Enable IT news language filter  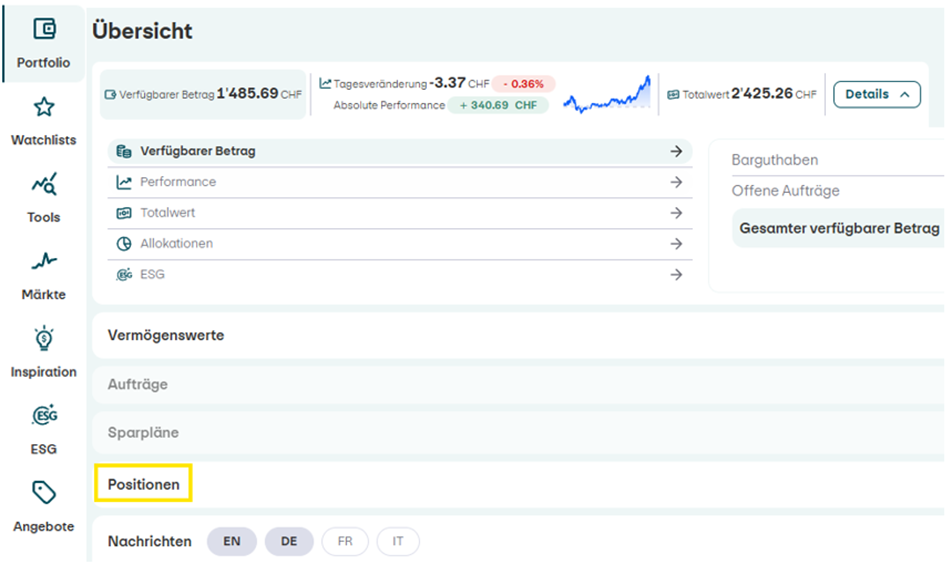coord(398,541)
